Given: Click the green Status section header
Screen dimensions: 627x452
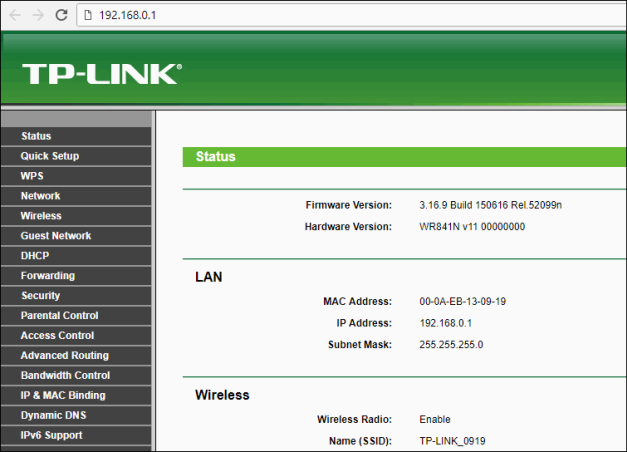Looking at the screenshot, I should tap(405, 157).
